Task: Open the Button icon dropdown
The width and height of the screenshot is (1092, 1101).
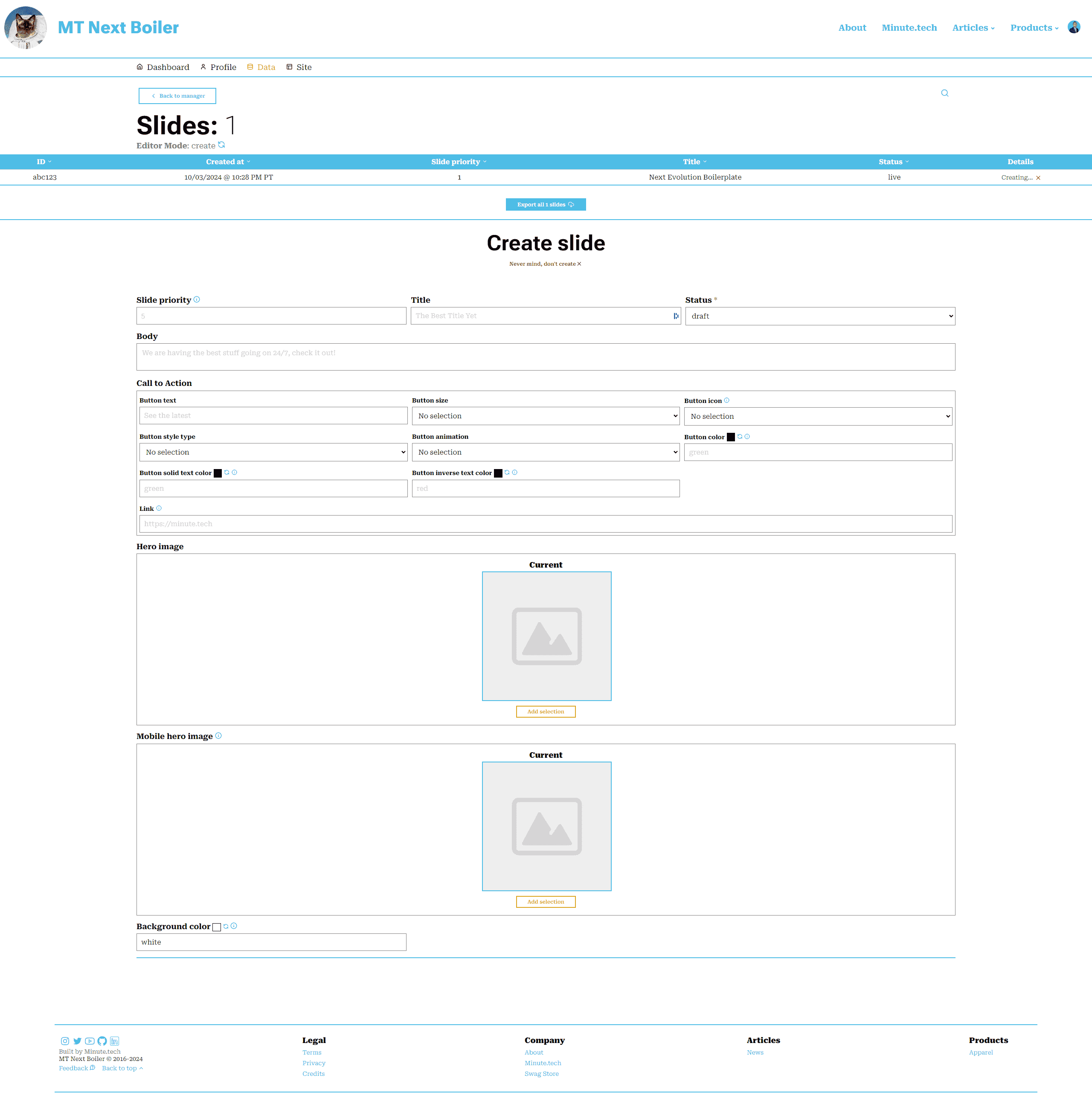Action: click(x=818, y=417)
